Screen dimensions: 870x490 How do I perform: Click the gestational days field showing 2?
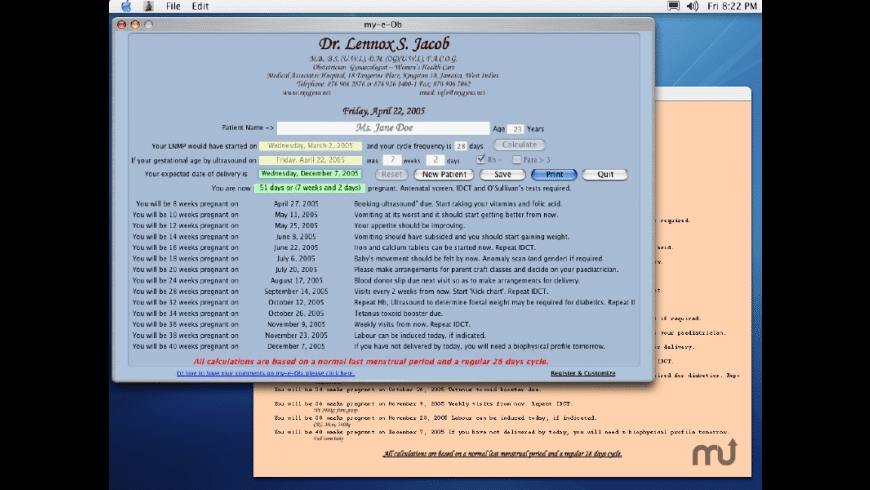[435, 160]
